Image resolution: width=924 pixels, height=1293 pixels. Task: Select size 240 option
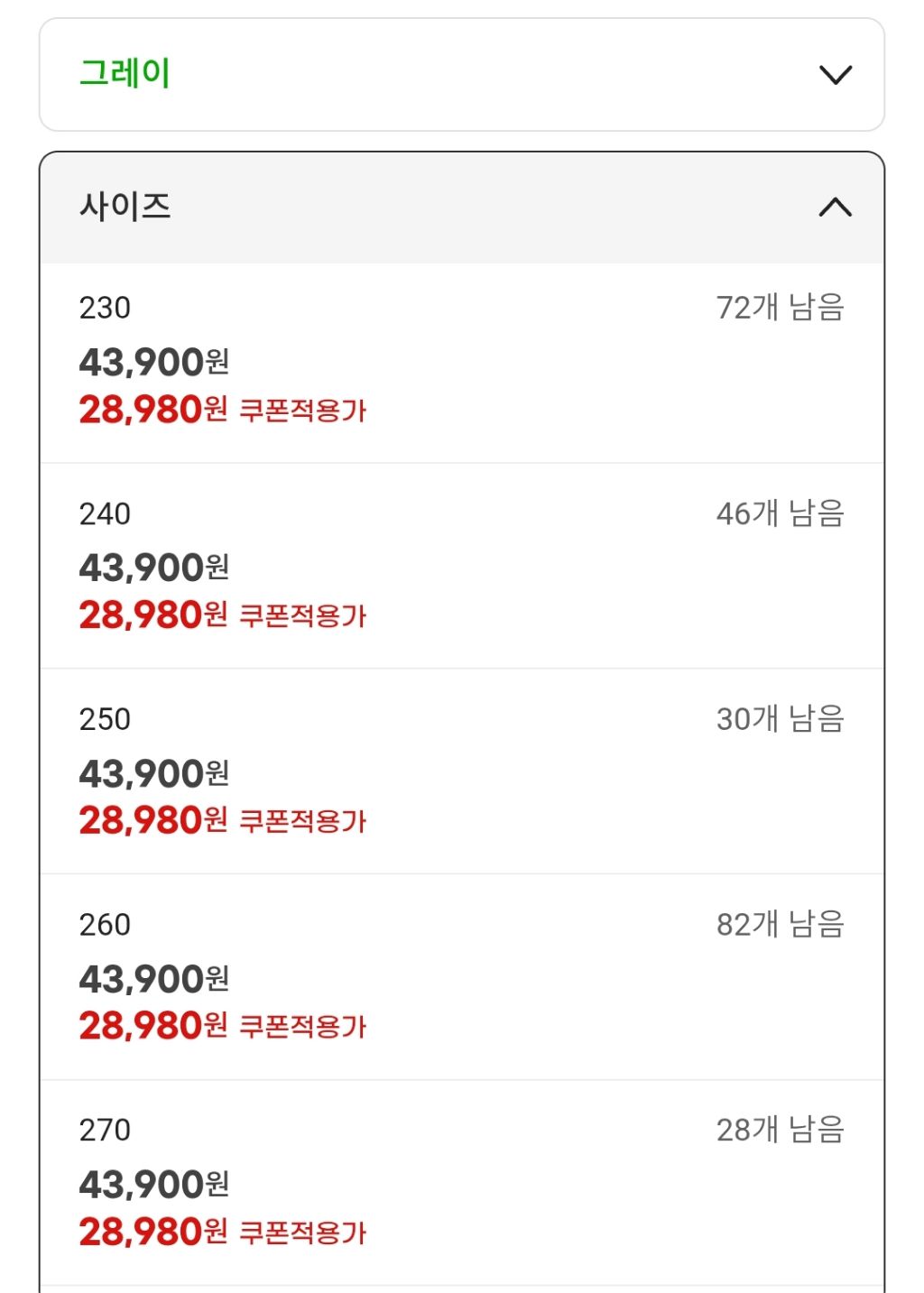pyautogui.click(x=462, y=566)
